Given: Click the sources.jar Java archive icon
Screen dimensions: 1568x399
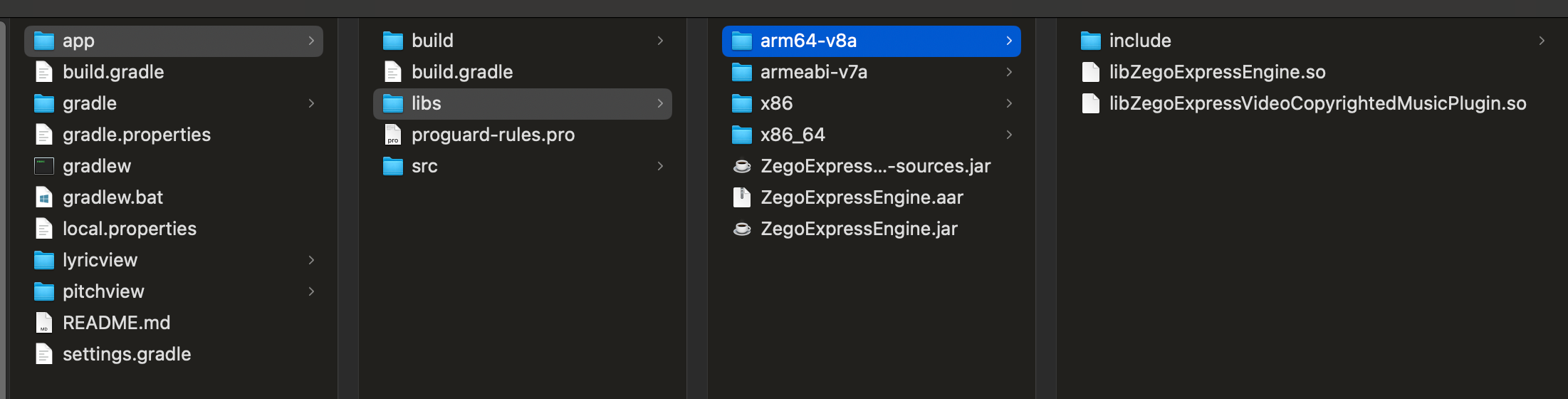Looking at the screenshot, I should 742,166.
